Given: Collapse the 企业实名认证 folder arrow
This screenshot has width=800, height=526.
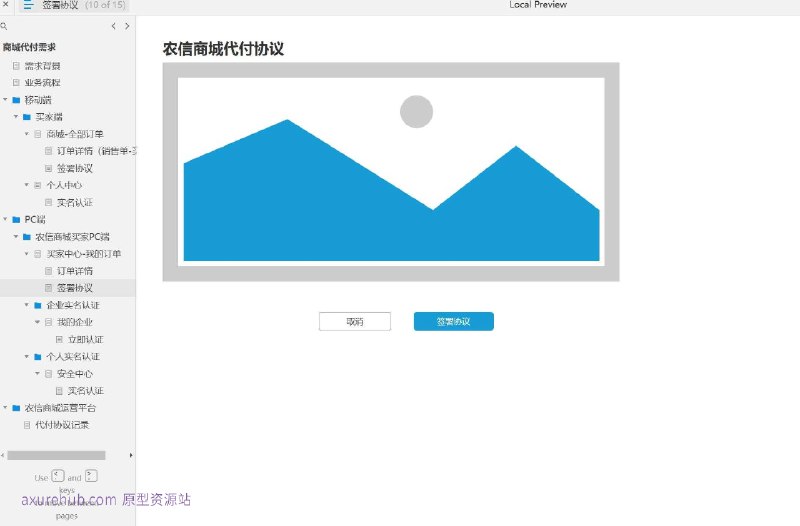Looking at the screenshot, I should coord(27,305).
